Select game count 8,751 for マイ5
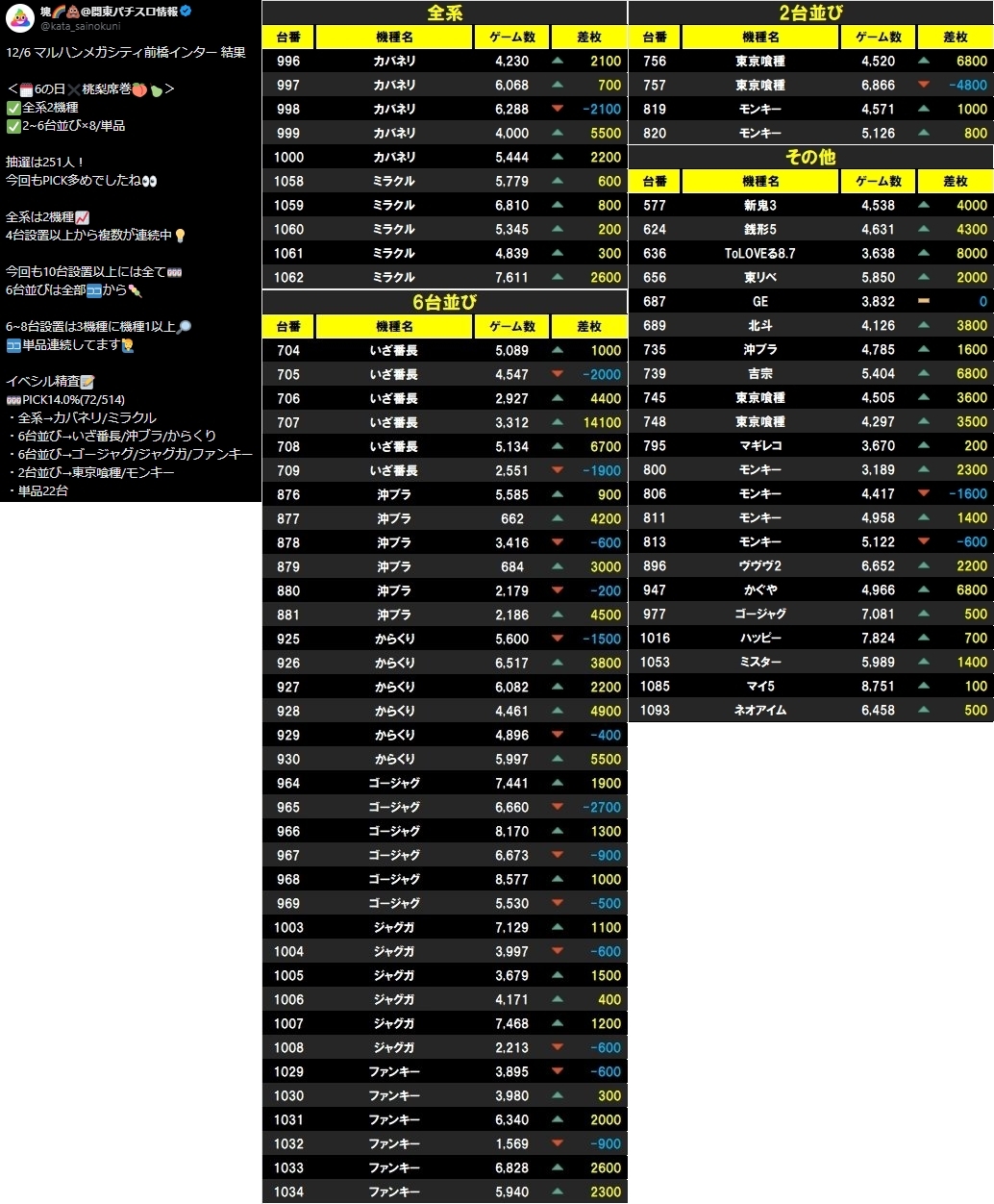 [878, 686]
